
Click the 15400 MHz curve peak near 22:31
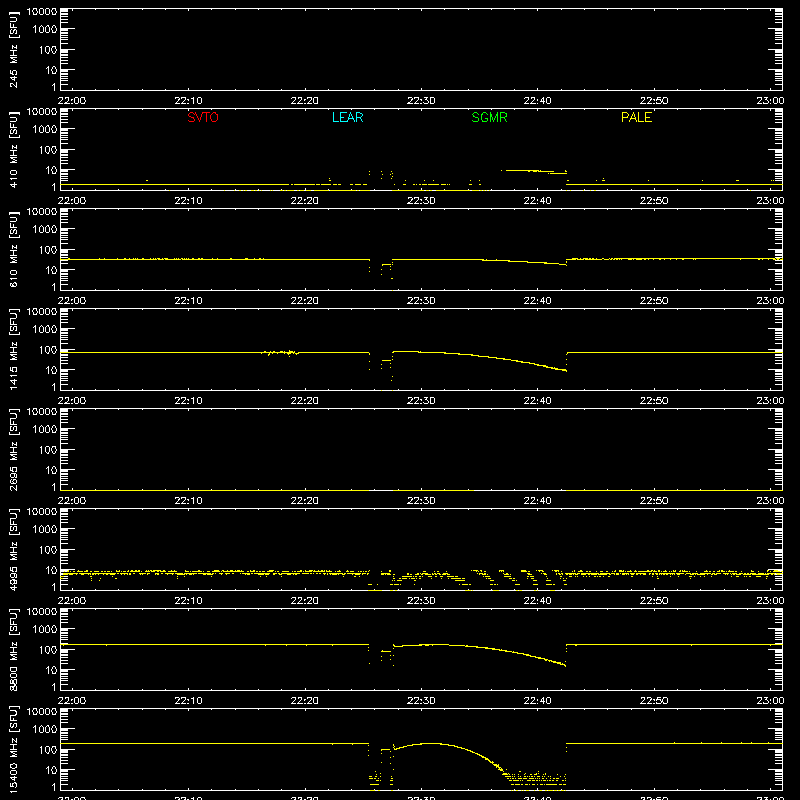tap(432, 743)
